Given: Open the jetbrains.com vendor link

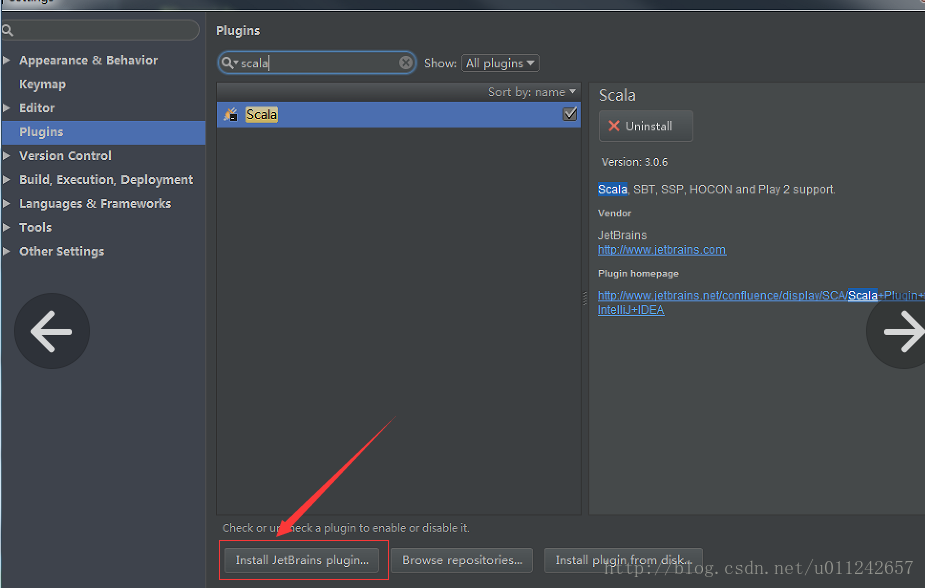Looking at the screenshot, I should (x=662, y=250).
